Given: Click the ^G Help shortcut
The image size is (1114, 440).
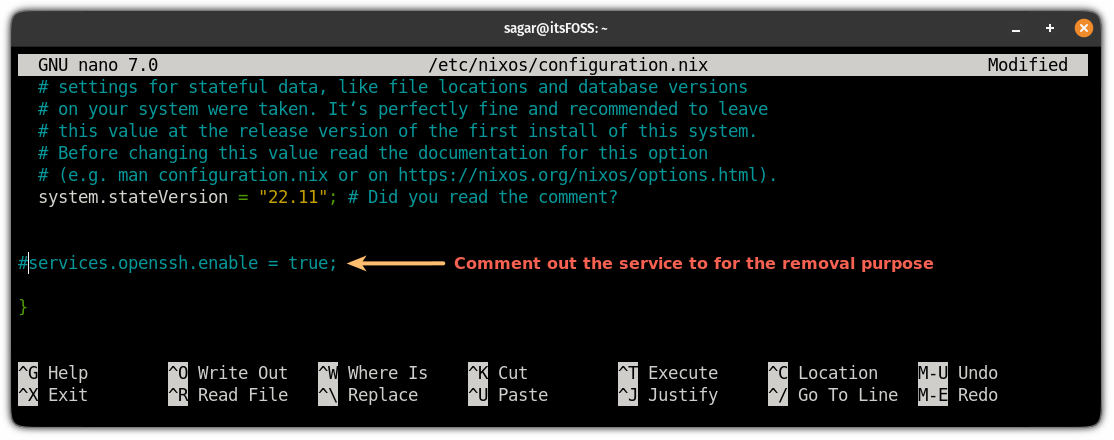Looking at the screenshot, I should point(59,373).
